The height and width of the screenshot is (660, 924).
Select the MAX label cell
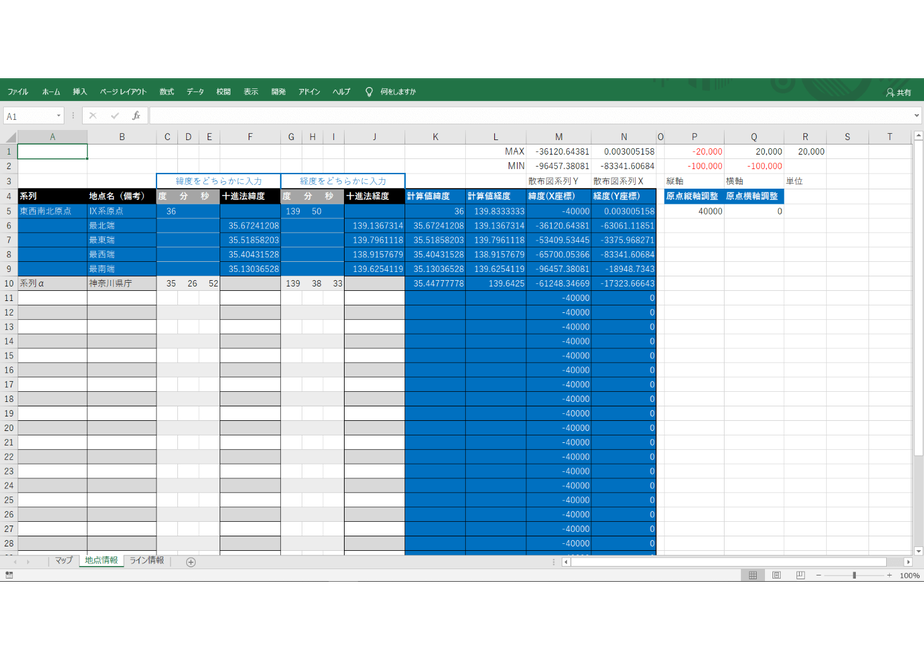tap(496, 151)
